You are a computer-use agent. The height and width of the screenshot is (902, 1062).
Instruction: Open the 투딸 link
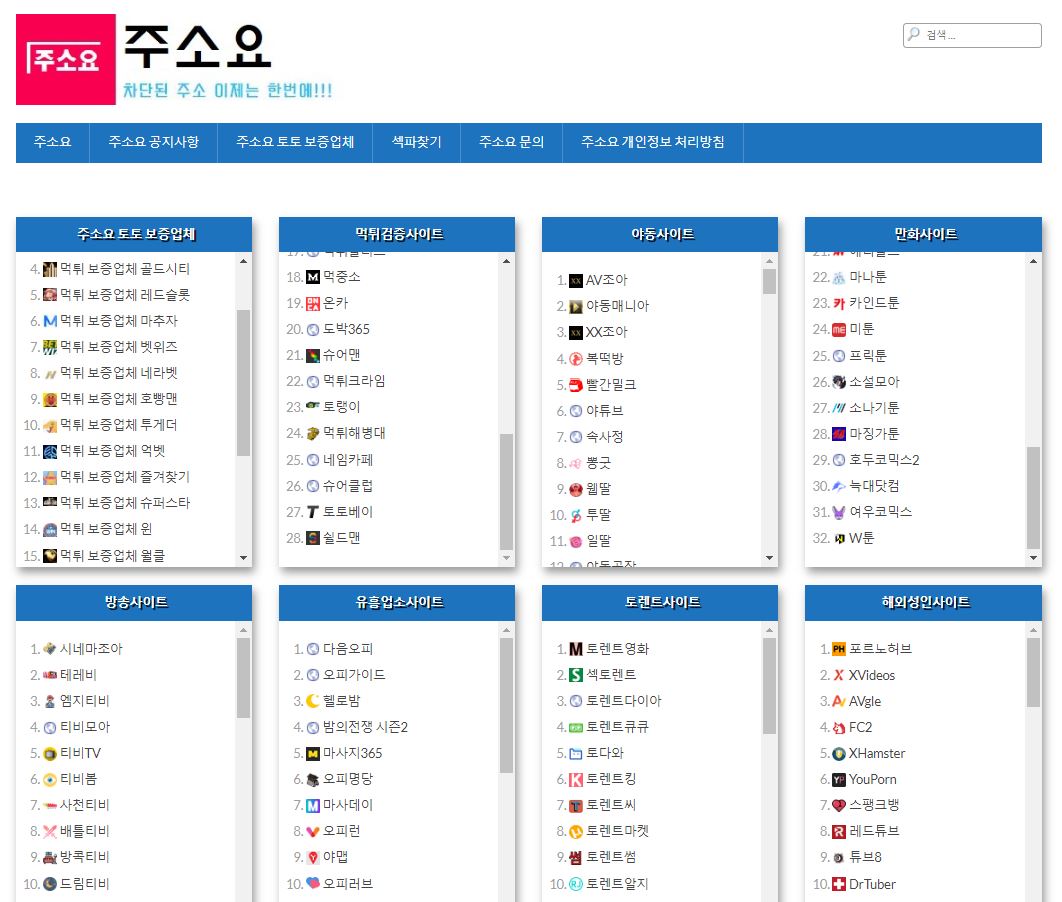(x=598, y=515)
